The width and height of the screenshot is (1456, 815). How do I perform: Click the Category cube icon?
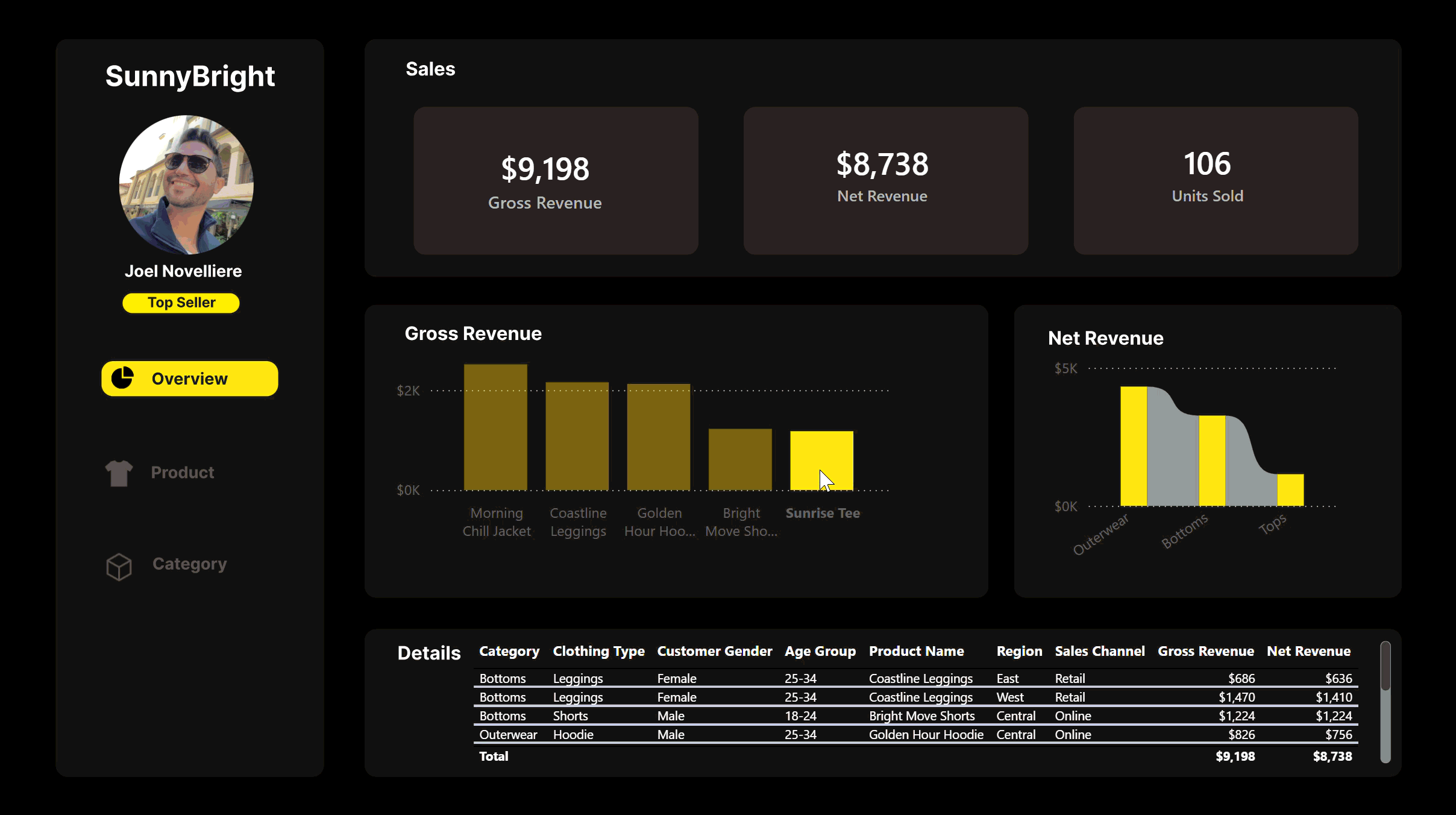point(119,567)
